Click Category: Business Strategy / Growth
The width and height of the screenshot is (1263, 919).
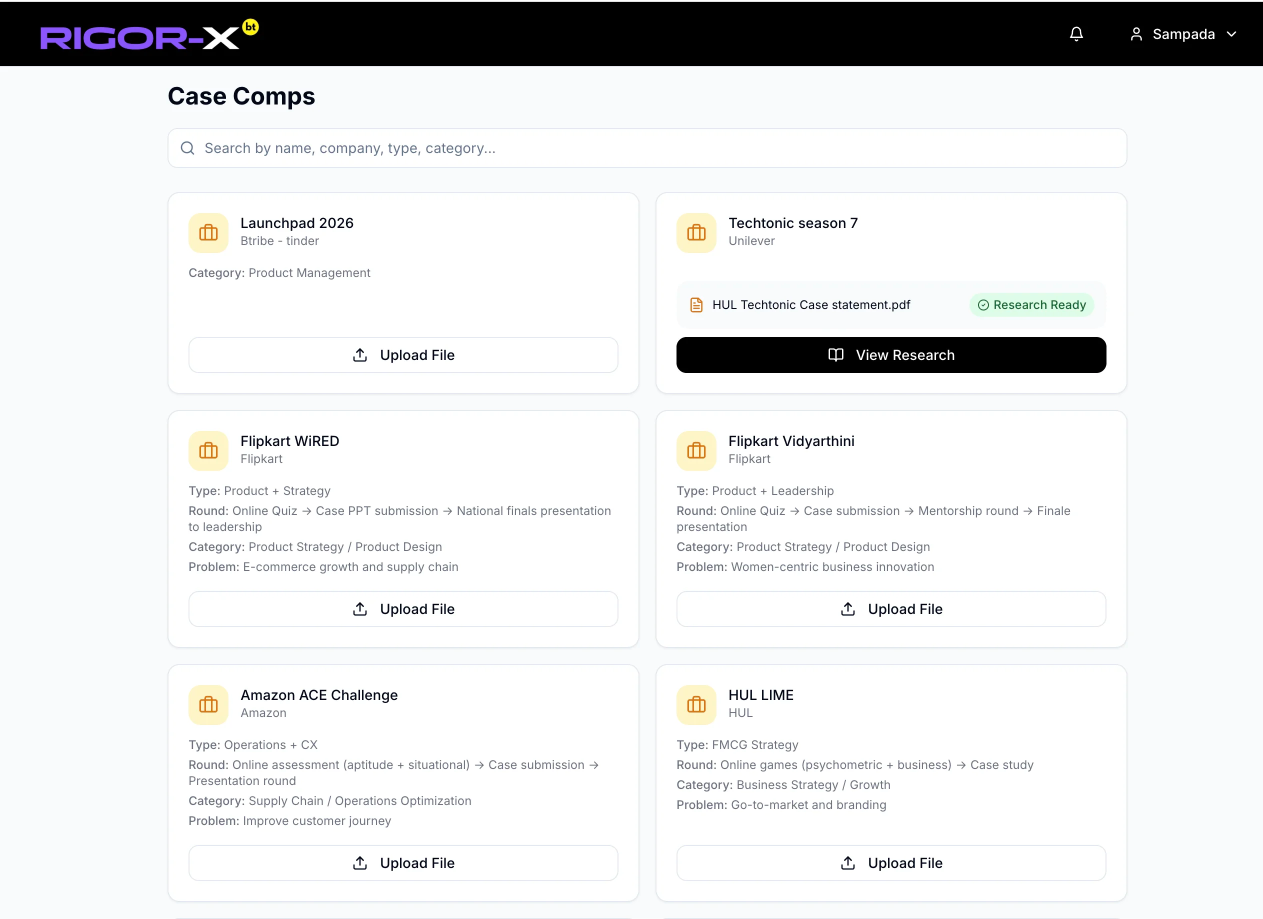click(784, 785)
